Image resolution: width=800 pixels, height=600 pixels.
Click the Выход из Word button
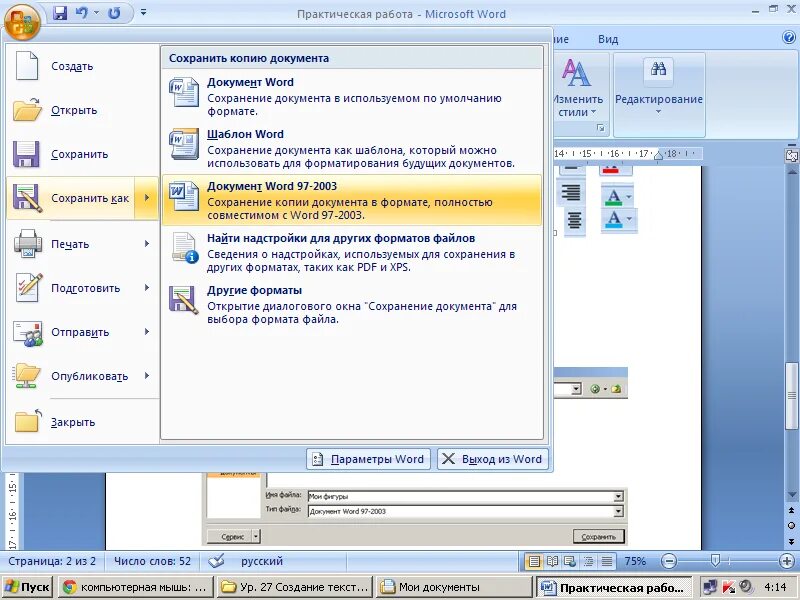point(492,459)
